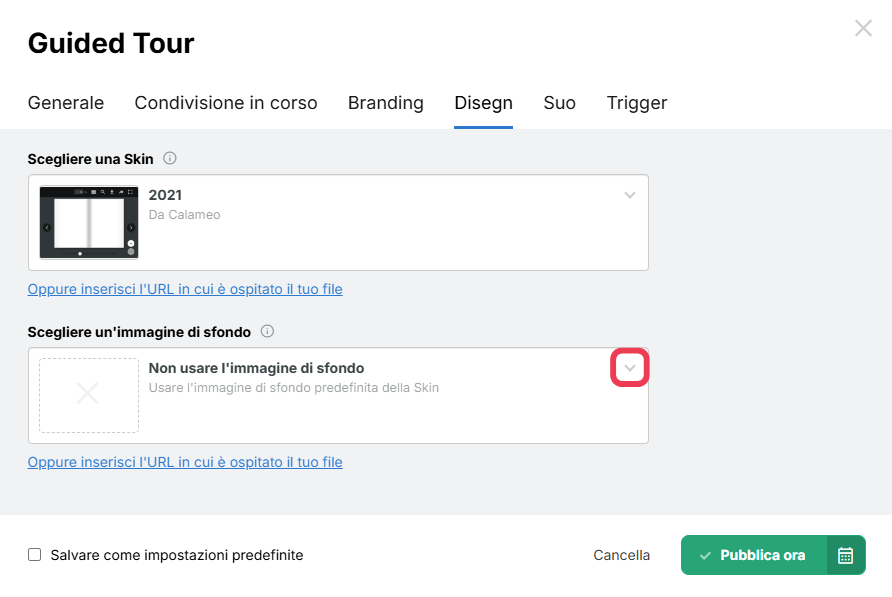Open the Trigger tab
892x597 pixels.
pos(637,103)
